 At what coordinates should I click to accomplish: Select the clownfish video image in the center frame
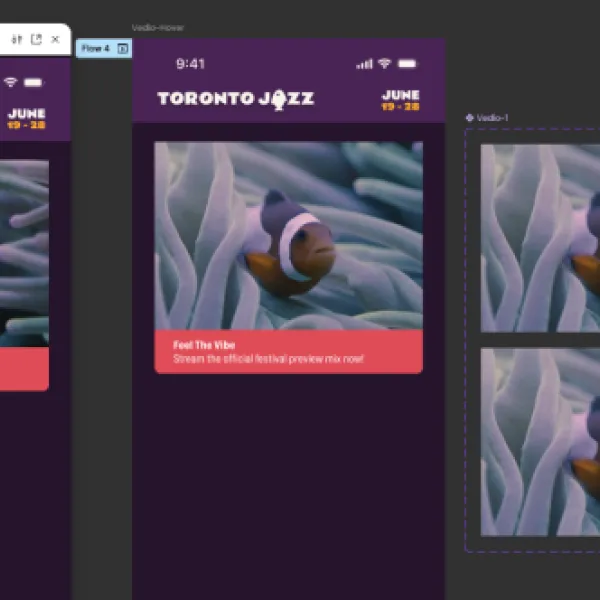[x=289, y=236]
